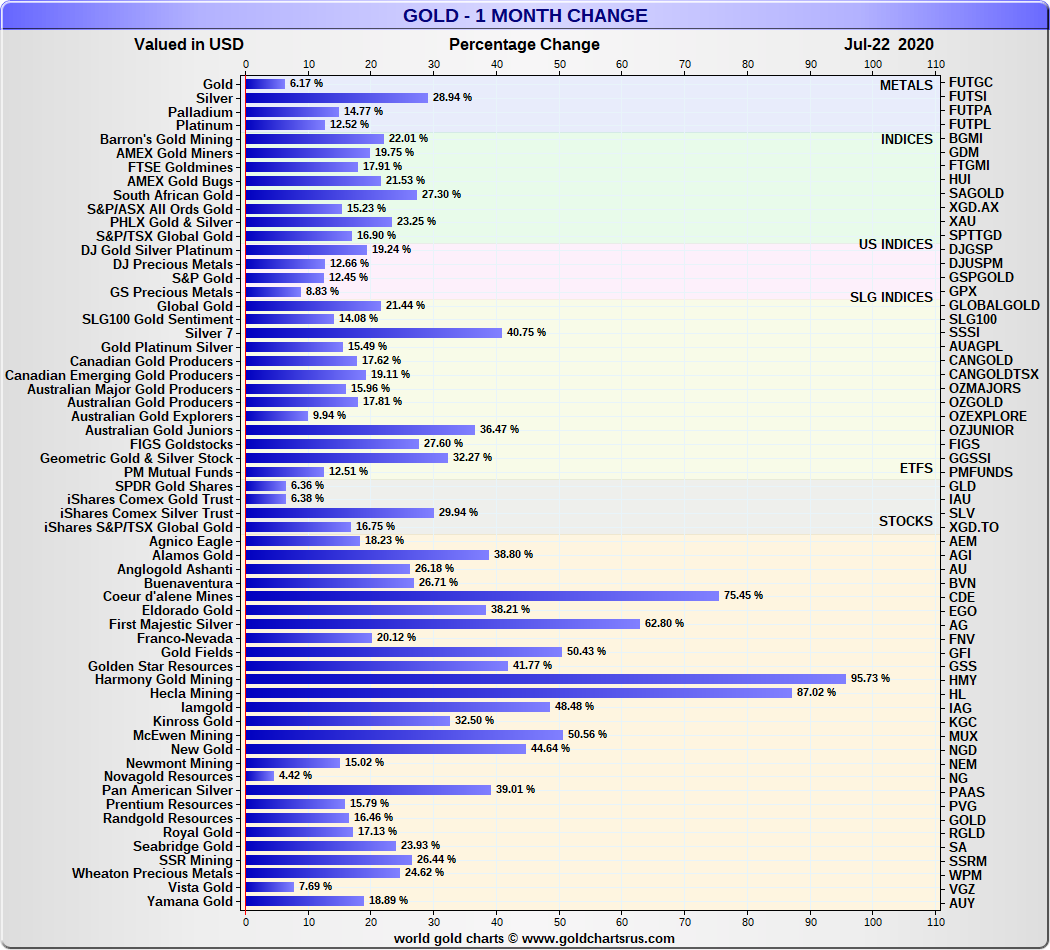Viewport: 1050px width, 950px height.
Task: Select the "First Majestic Silver" label
Action: click(x=171, y=625)
